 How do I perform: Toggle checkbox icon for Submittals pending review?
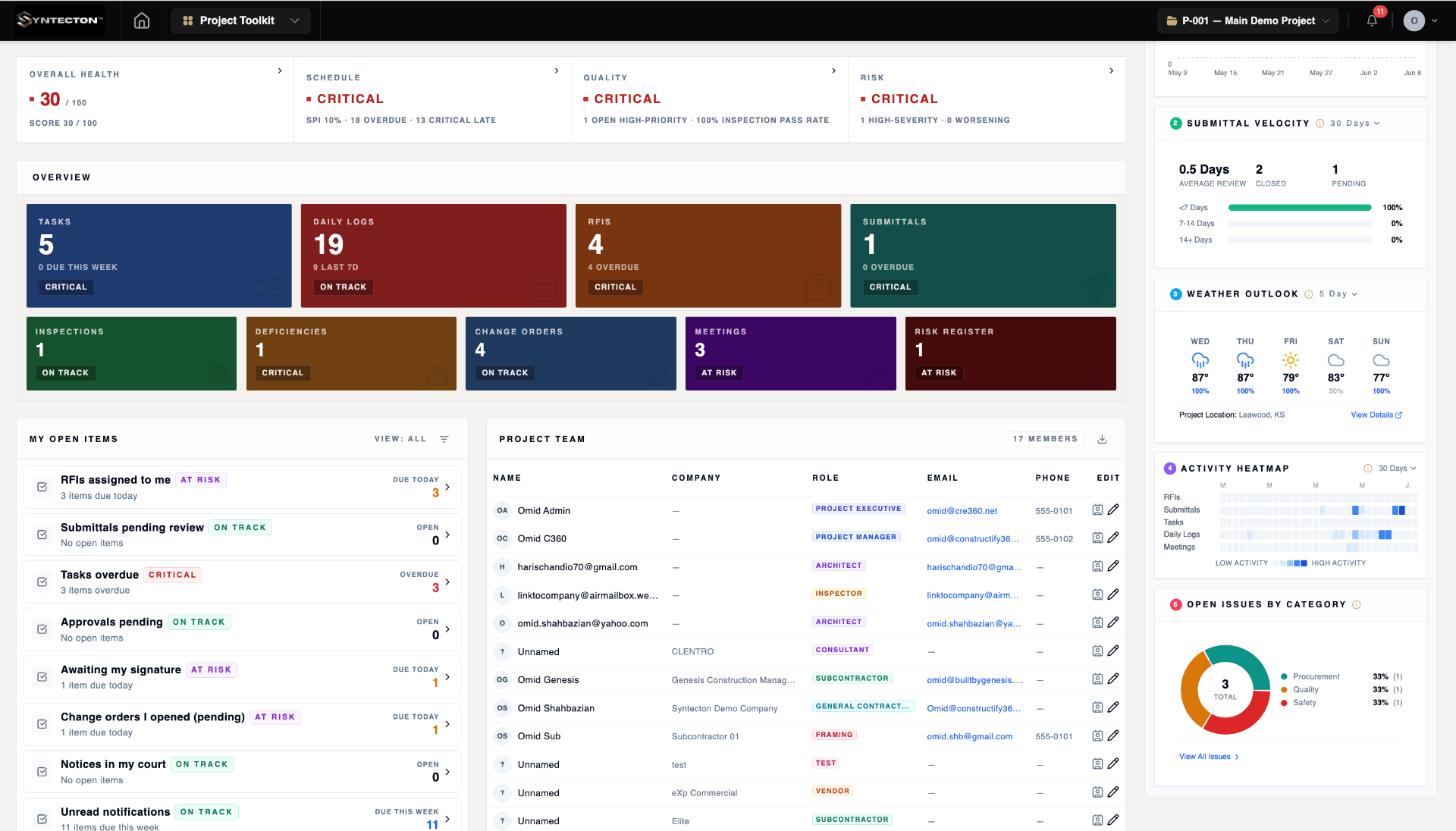tap(42, 535)
